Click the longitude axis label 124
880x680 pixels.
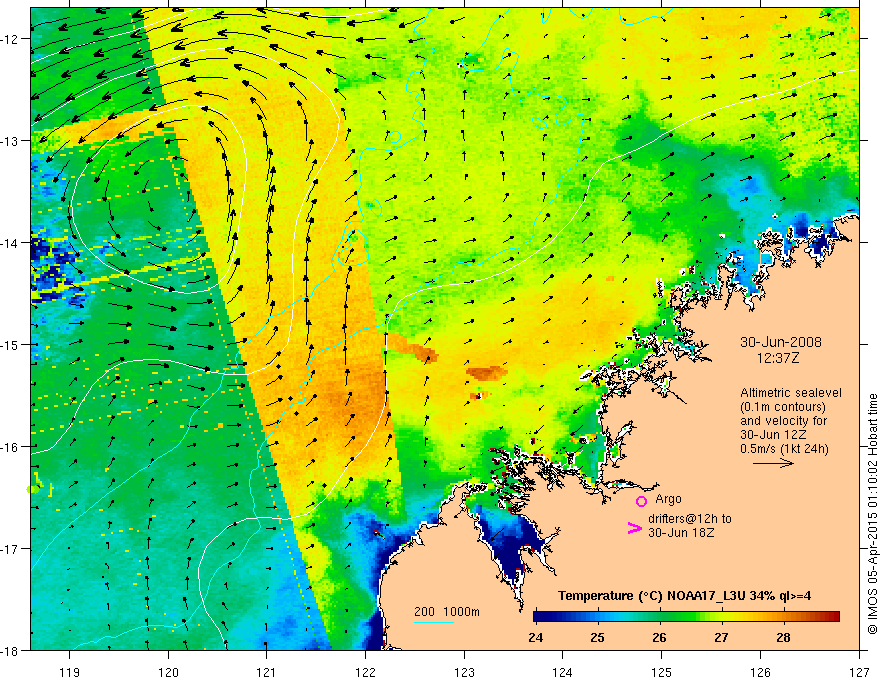[x=563, y=673]
